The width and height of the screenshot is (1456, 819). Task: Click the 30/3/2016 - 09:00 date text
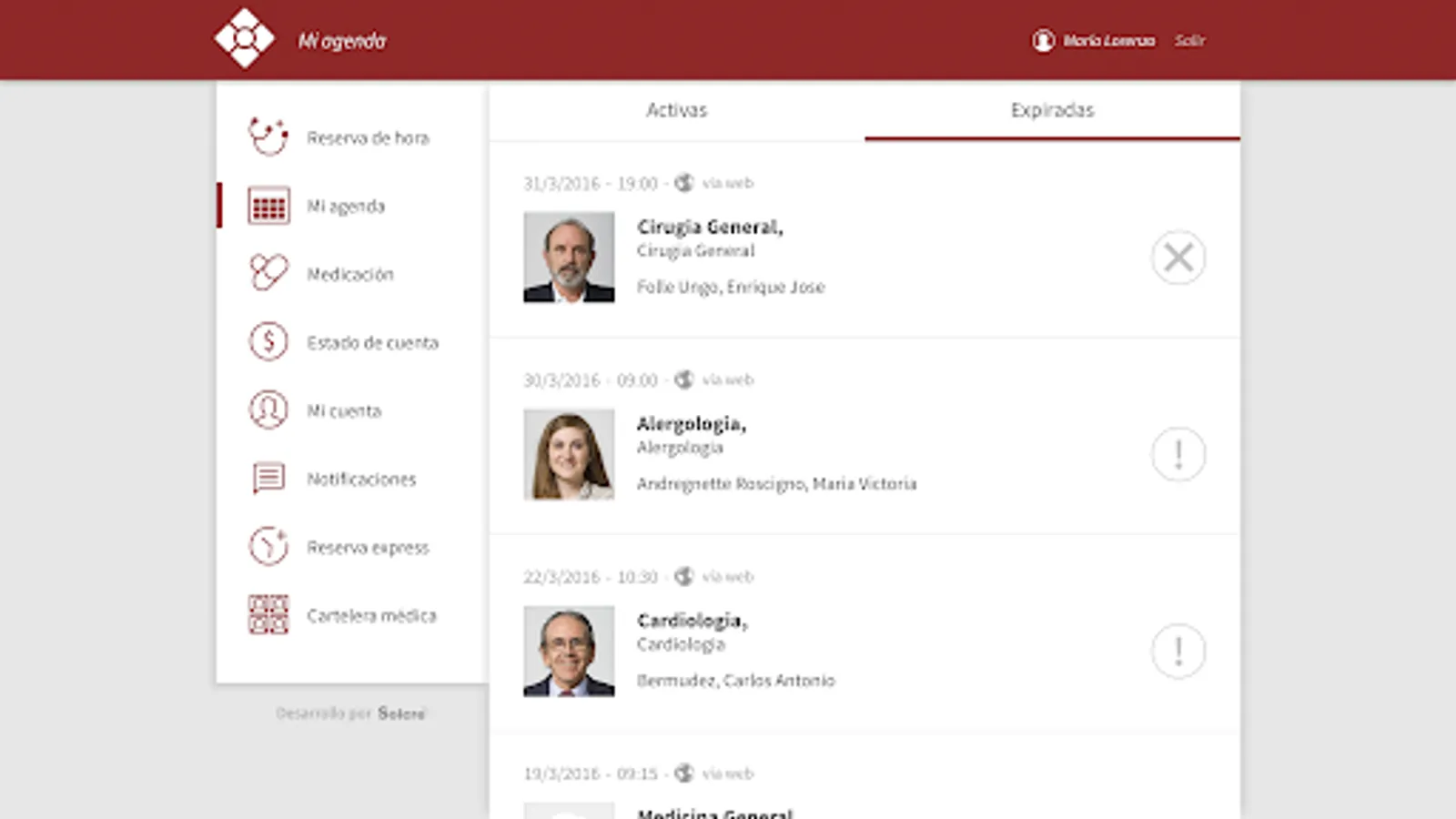click(x=590, y=379)
